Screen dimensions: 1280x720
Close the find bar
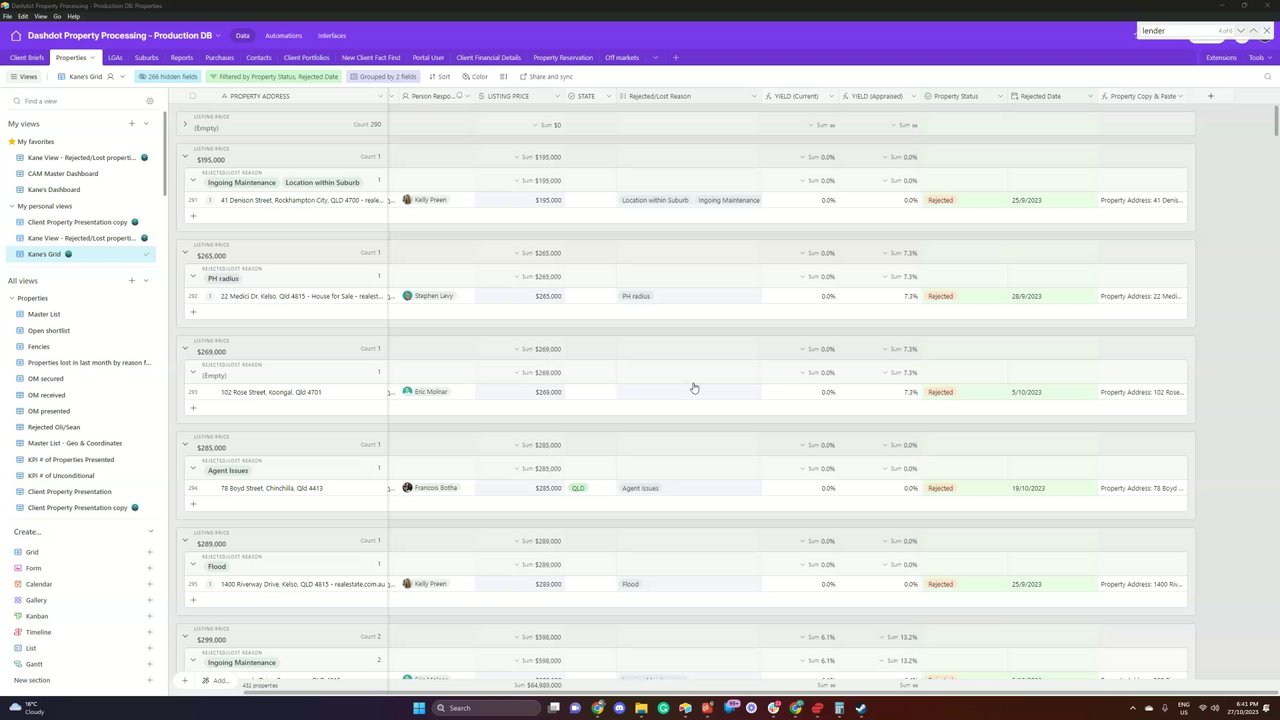pyautogui.click(x=1267, y=31)
